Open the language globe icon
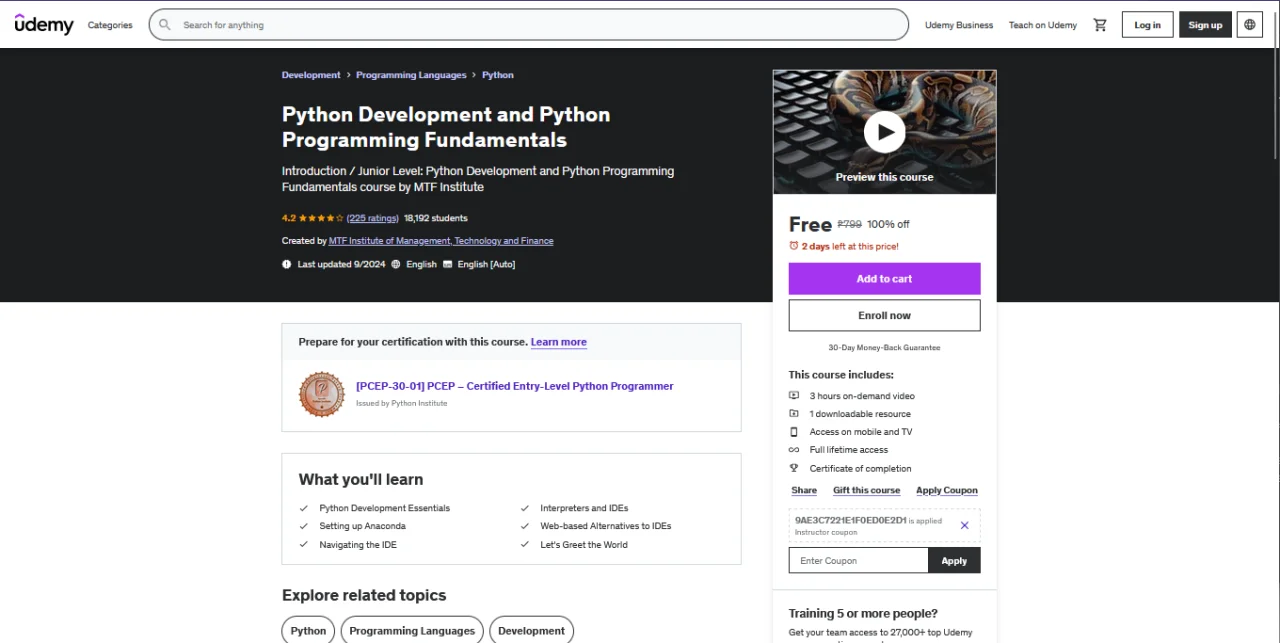The height and width of the screenshot is (643, 1280). click(x=1250, y=25)
